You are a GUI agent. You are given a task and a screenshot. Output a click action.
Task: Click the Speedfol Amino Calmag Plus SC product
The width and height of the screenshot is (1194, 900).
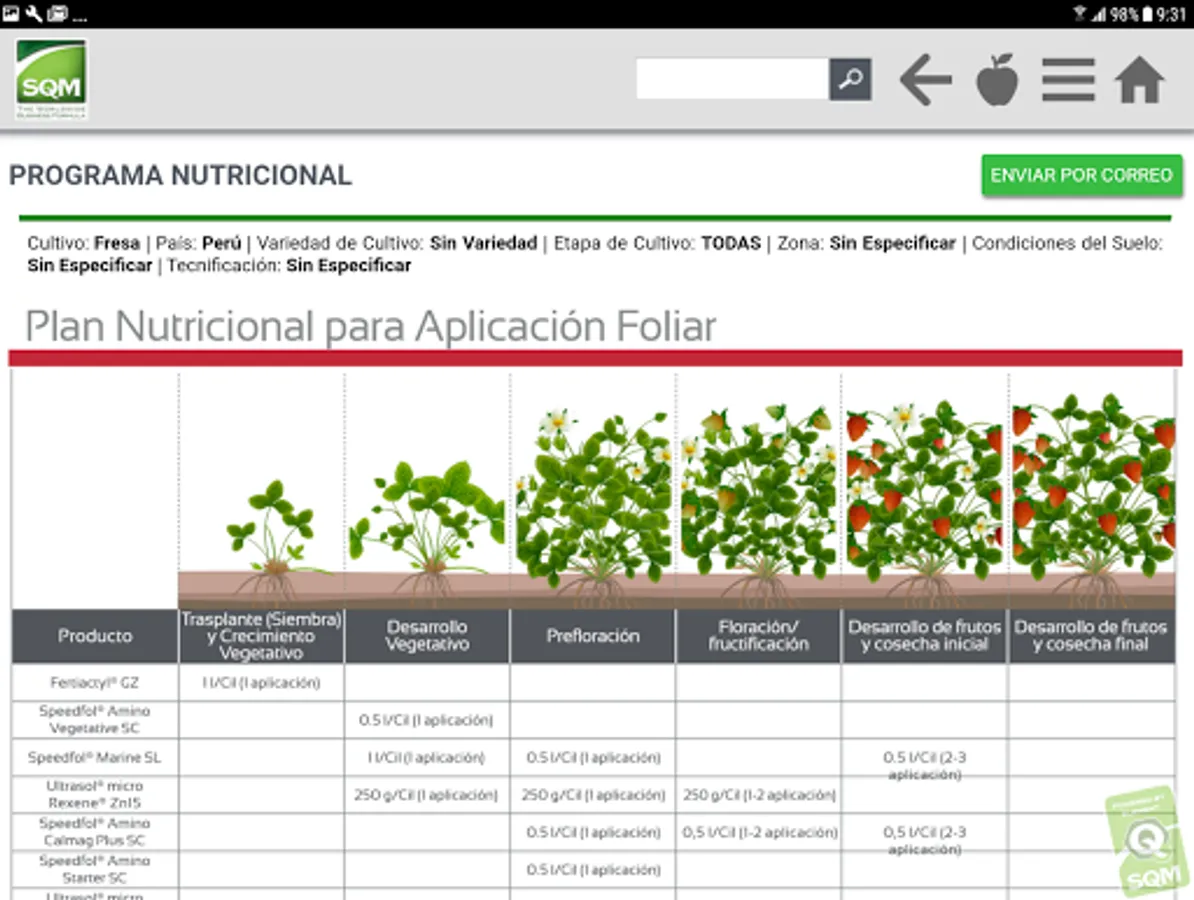click(94, 831)
